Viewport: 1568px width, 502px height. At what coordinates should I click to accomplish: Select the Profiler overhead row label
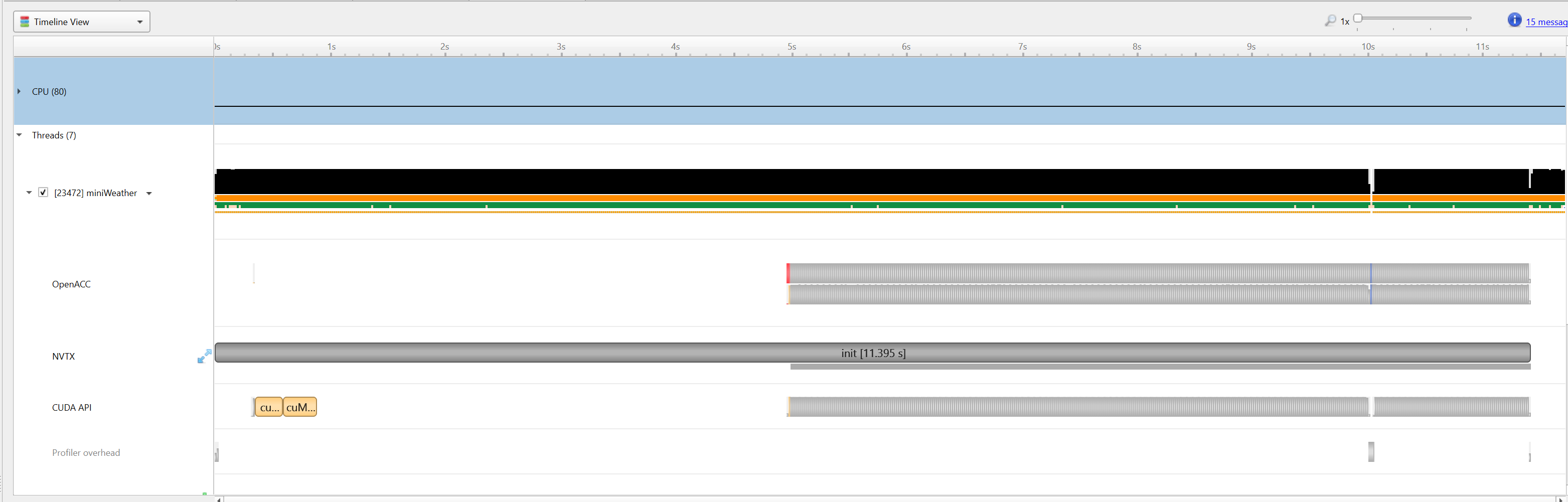pos(86,453)
